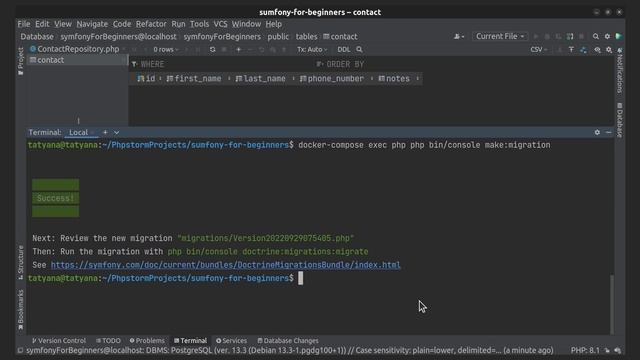Open the 0 rows page size dropdown
The height and width of the screenshot is (360, 640).
click(166, 49)
